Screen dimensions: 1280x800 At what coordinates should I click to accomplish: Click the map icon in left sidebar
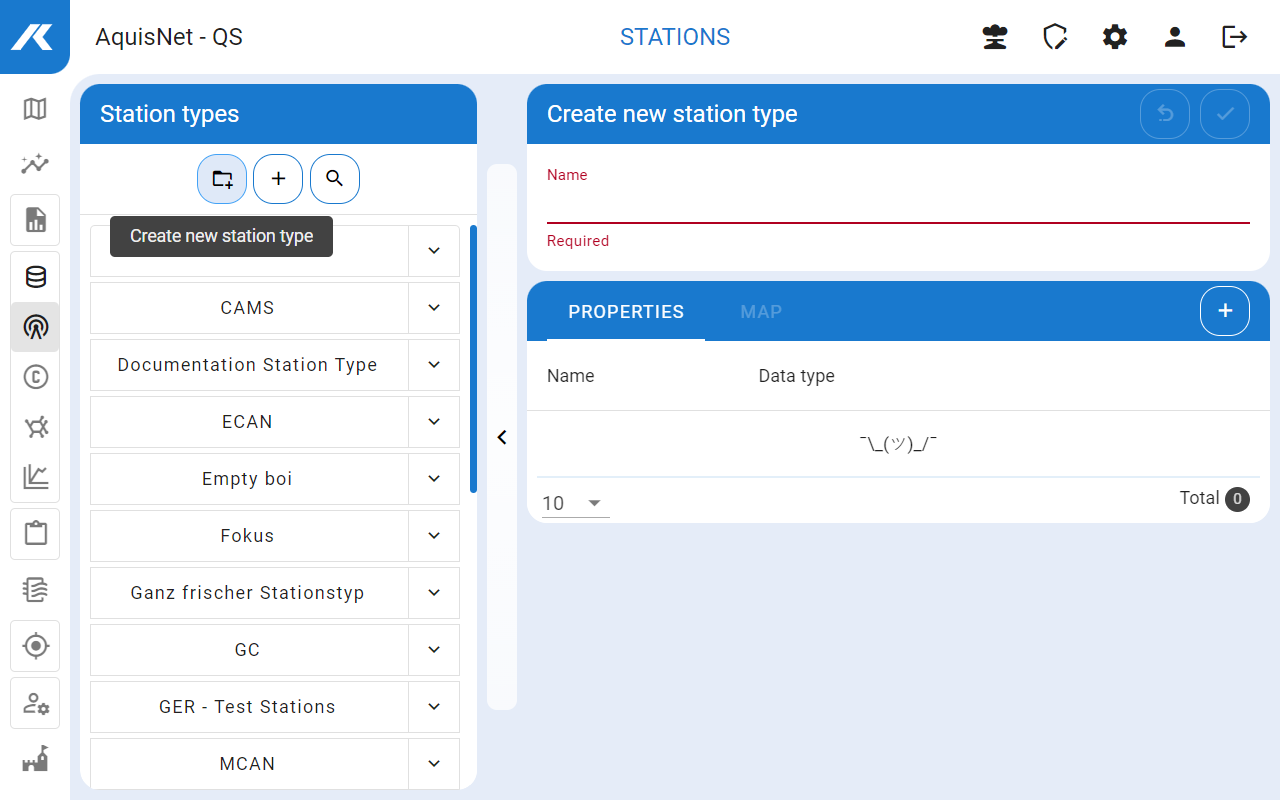pyautogui.click(x=35, y=109)
